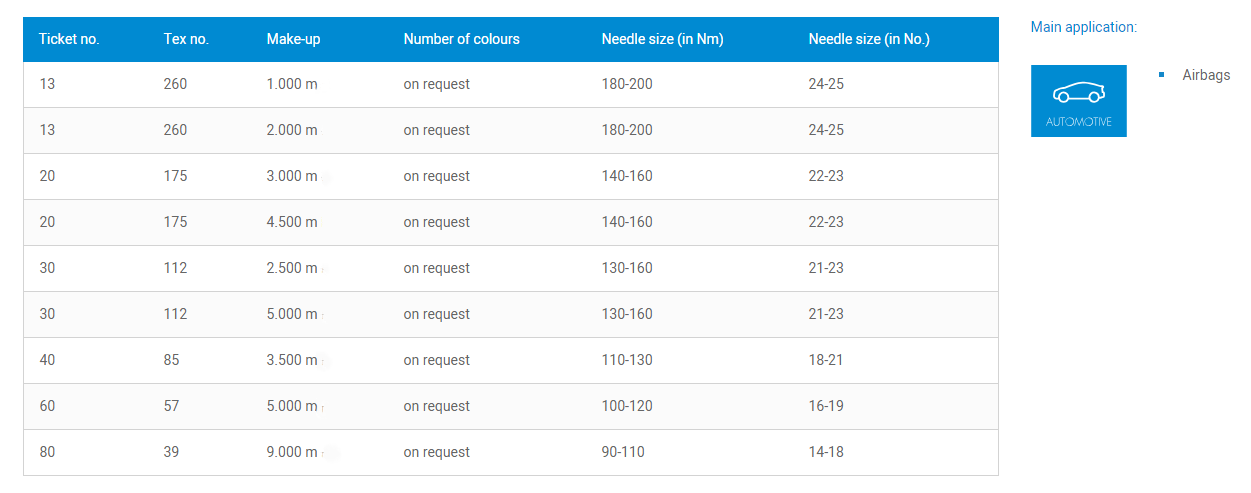
Task: Click the 110-130 needle size cell
Action: (627, 360)
